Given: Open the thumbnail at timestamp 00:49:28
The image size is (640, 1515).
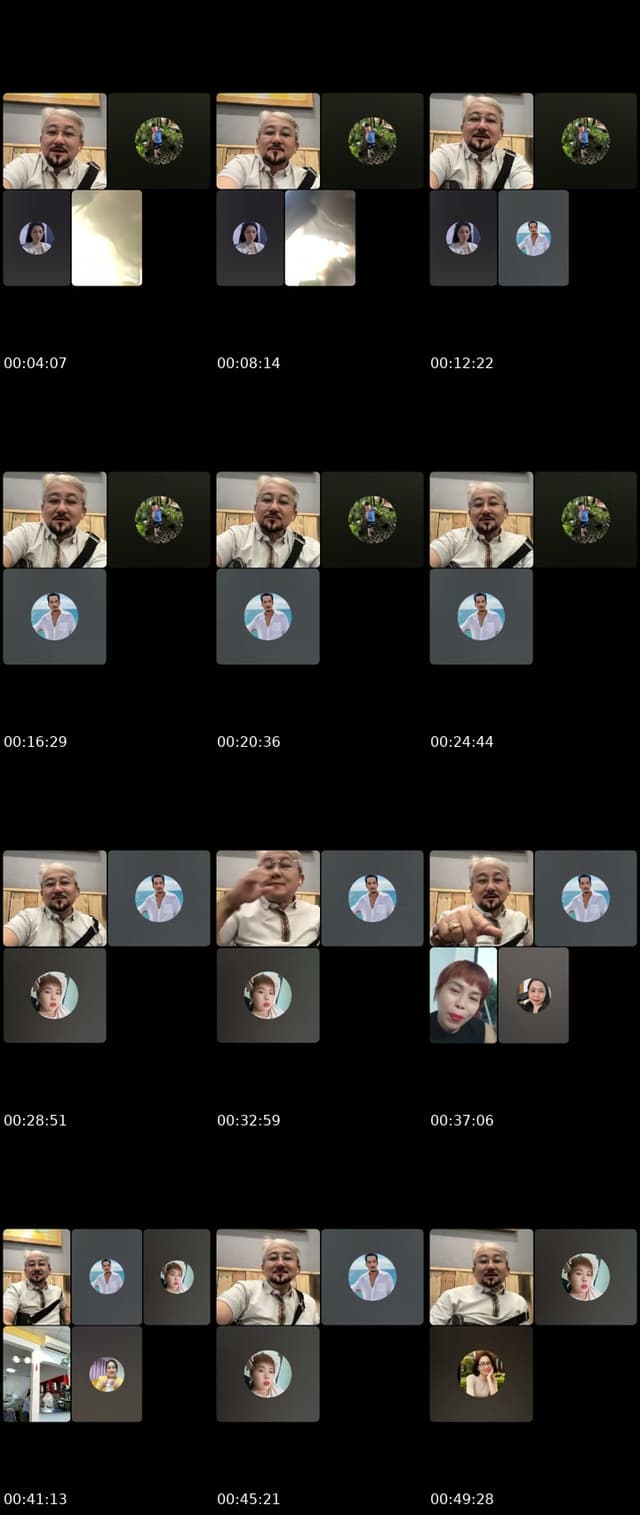Looking at the screenshot, I should pos(533,1326).
